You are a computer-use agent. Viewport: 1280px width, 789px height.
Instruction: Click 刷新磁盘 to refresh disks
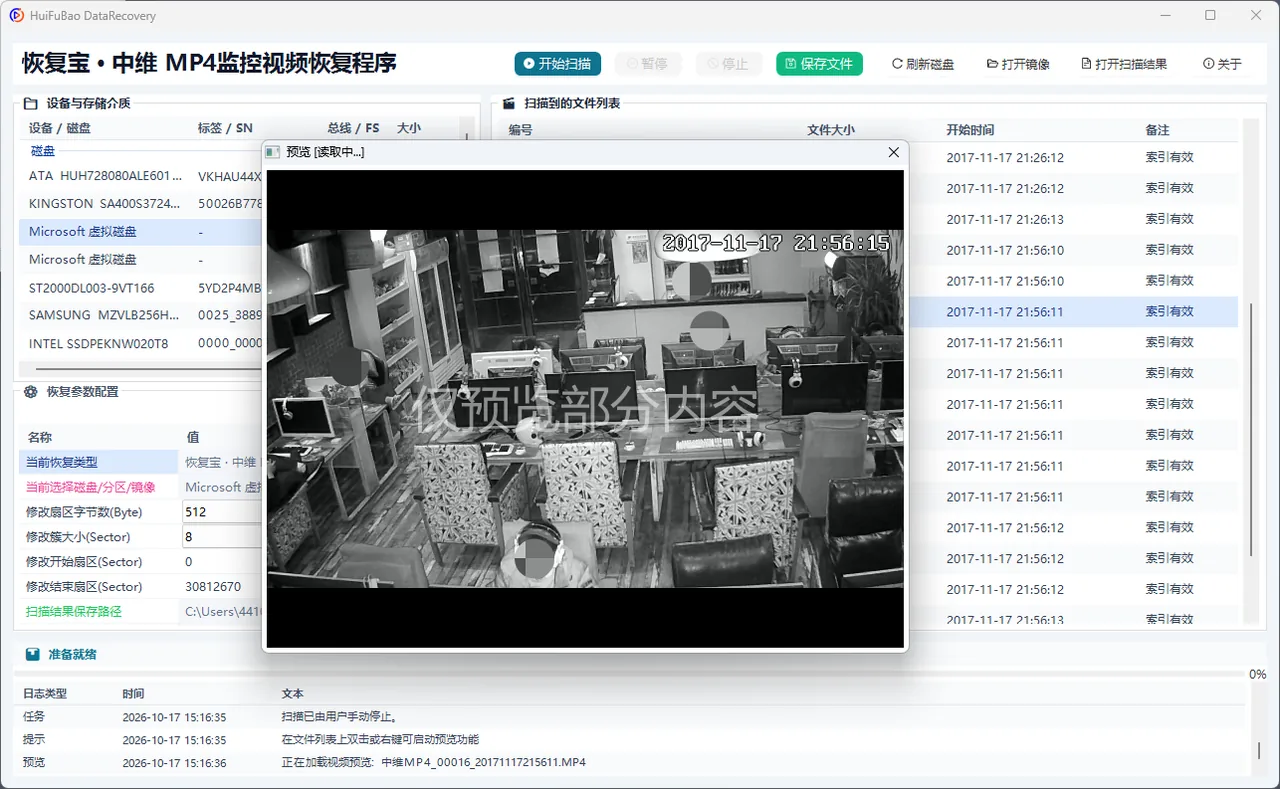[x=923, y=64]
